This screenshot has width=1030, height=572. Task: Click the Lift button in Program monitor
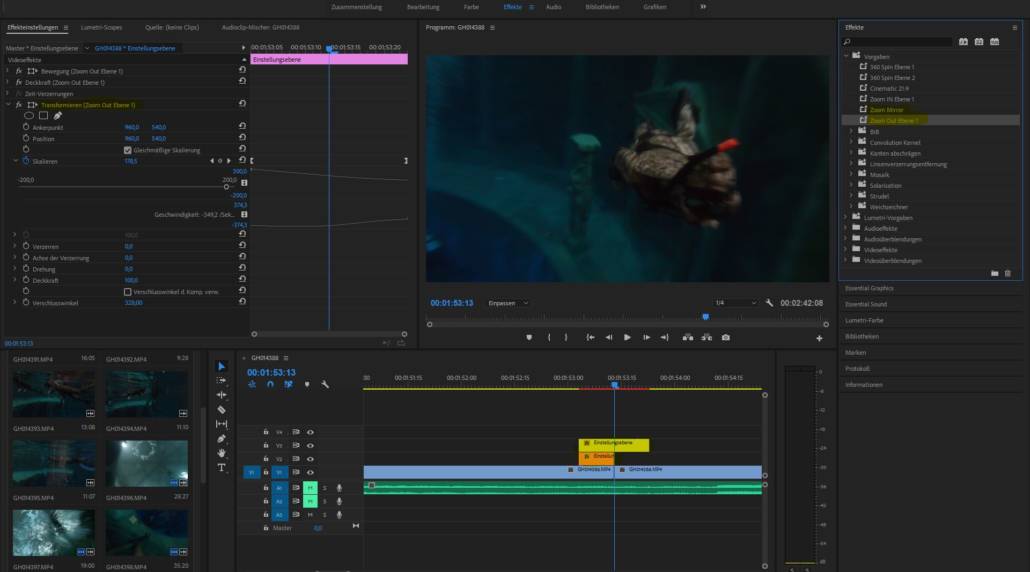pos(688,338)
